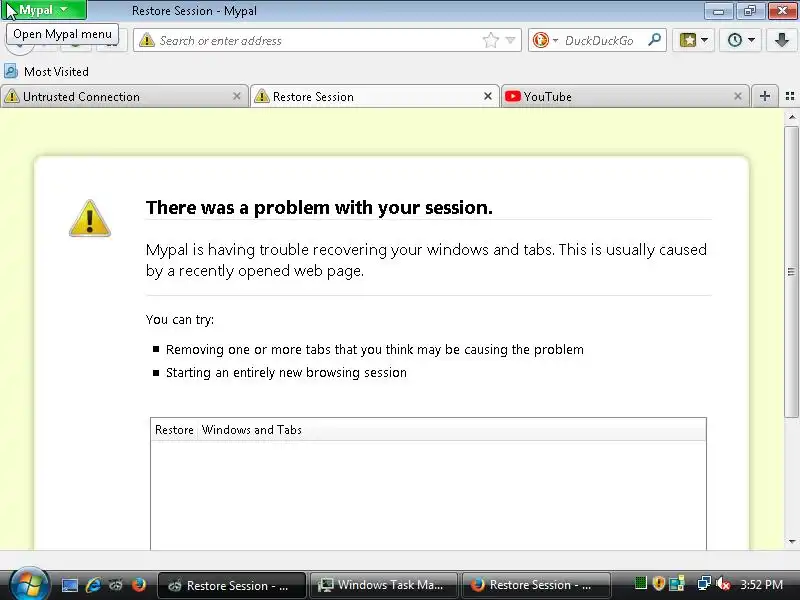Bookmark this page with the star icon
Screen dimensions: 800x600
pyautogui.click(x=490, y=40)
